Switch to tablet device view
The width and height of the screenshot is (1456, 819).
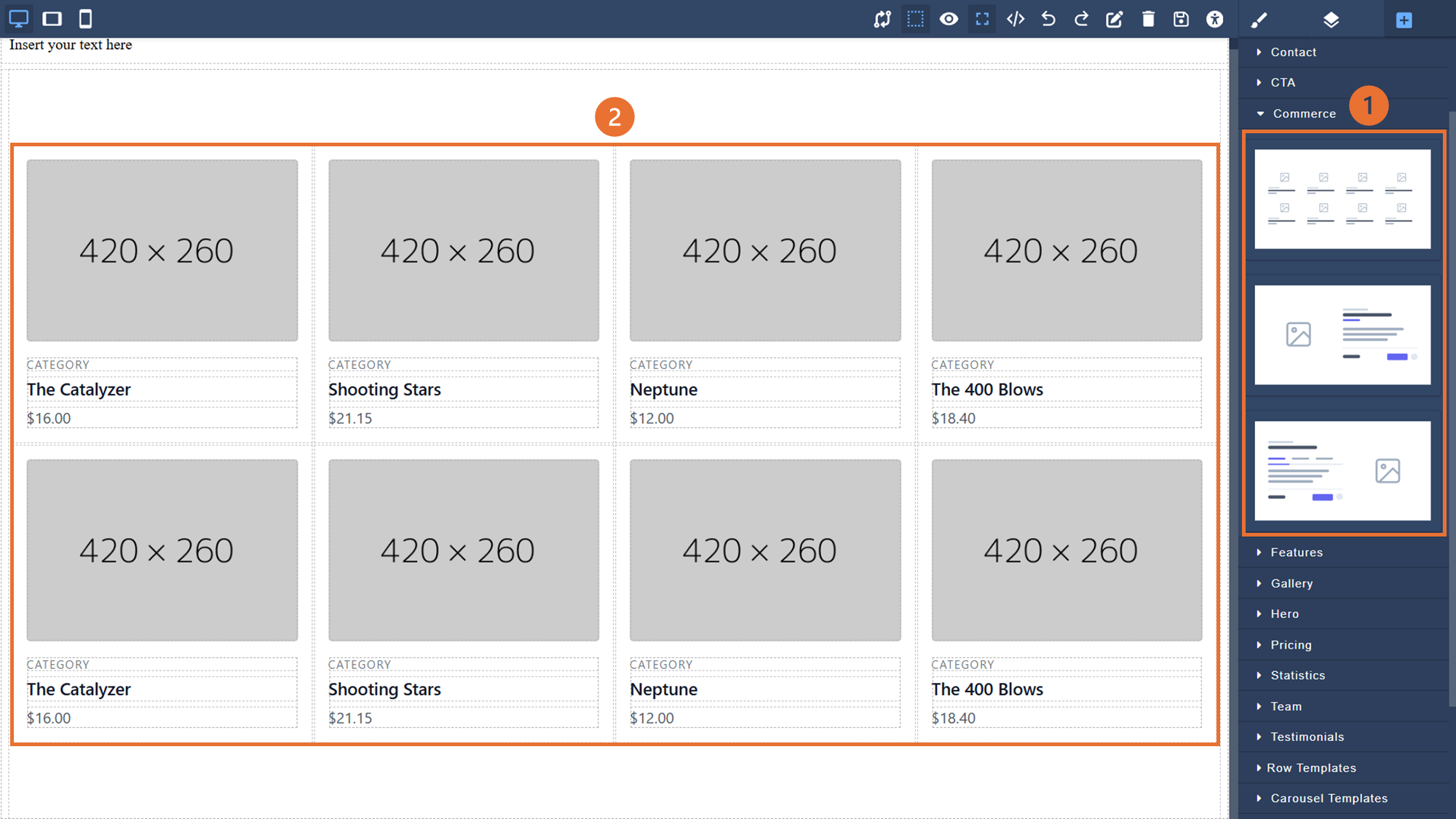coord(52,19)
